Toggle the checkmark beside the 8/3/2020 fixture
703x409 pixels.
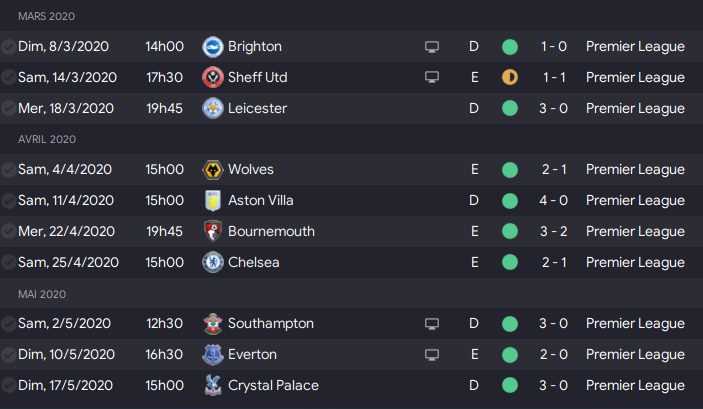[x=9, y=47]
